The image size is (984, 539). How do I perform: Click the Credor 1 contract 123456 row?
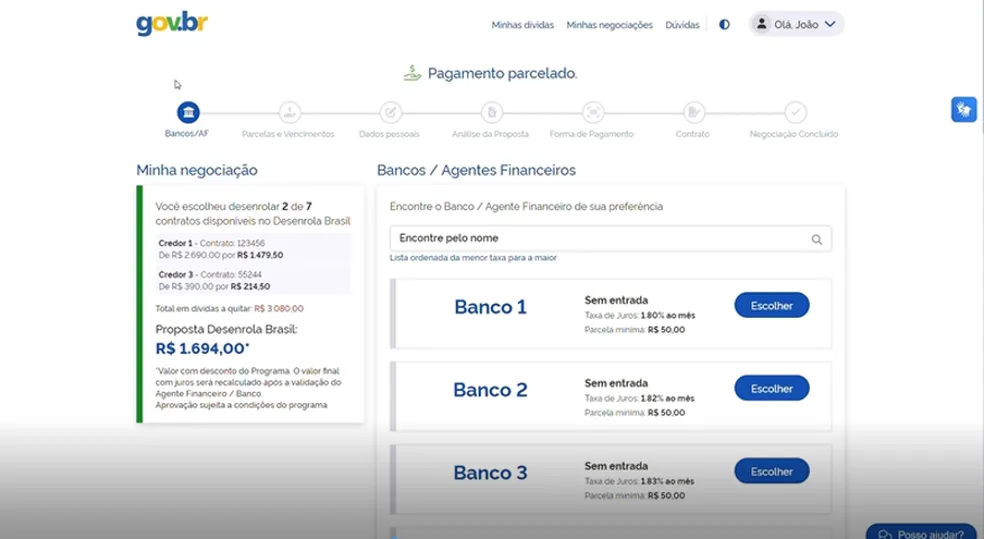[254, 249]
